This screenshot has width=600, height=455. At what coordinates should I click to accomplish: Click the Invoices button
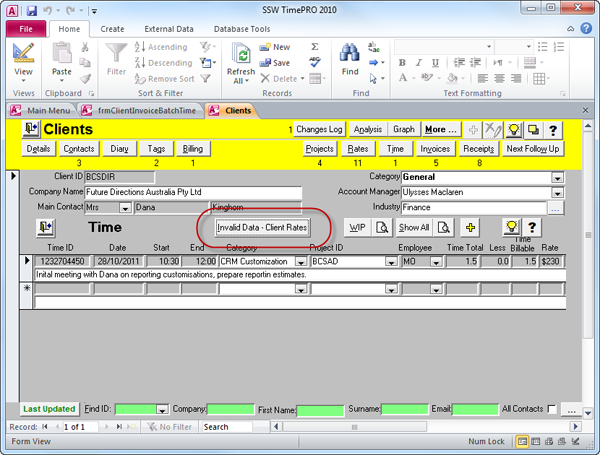(435, 149)
